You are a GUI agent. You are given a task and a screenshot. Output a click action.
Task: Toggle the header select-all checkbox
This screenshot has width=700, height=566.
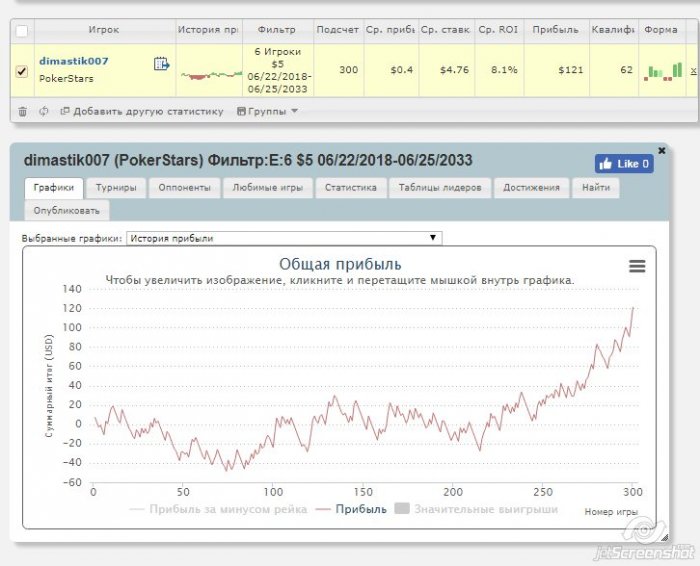[21, 31]
